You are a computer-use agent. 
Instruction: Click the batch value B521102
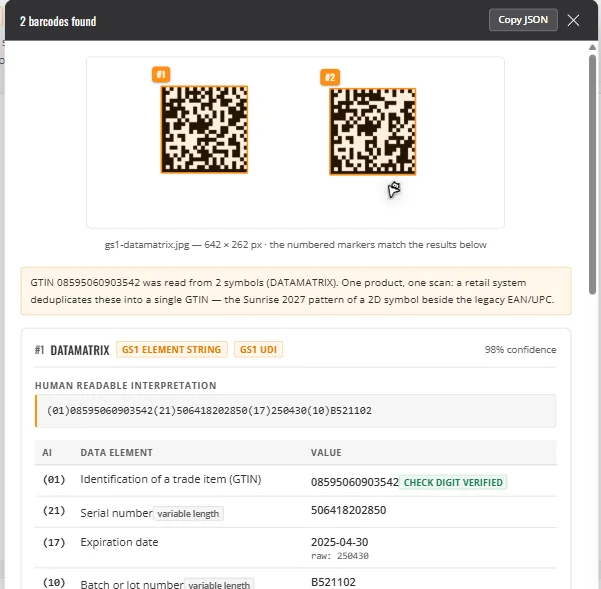coord(333,582)
